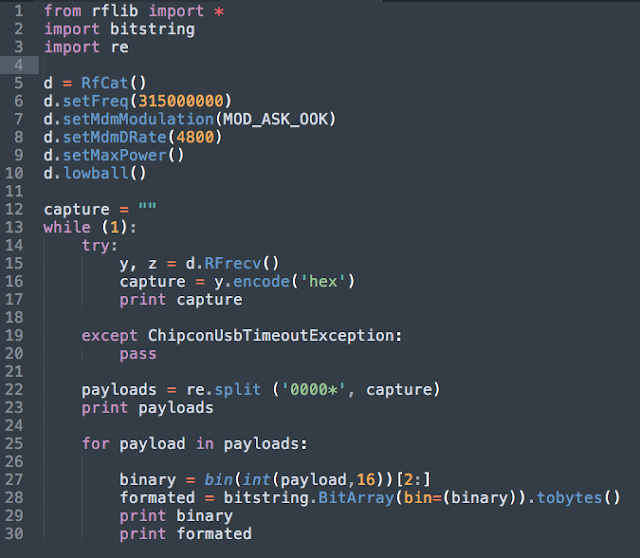Click the number 315000000 in setFreq

click(181, 101)
